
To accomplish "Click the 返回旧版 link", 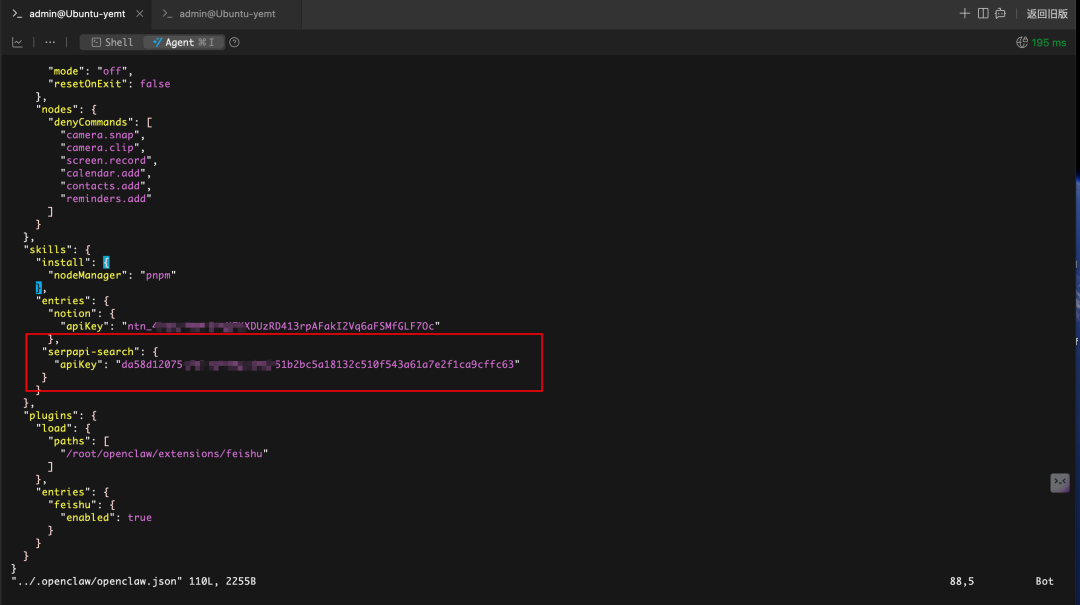I will coord(1046,14).
